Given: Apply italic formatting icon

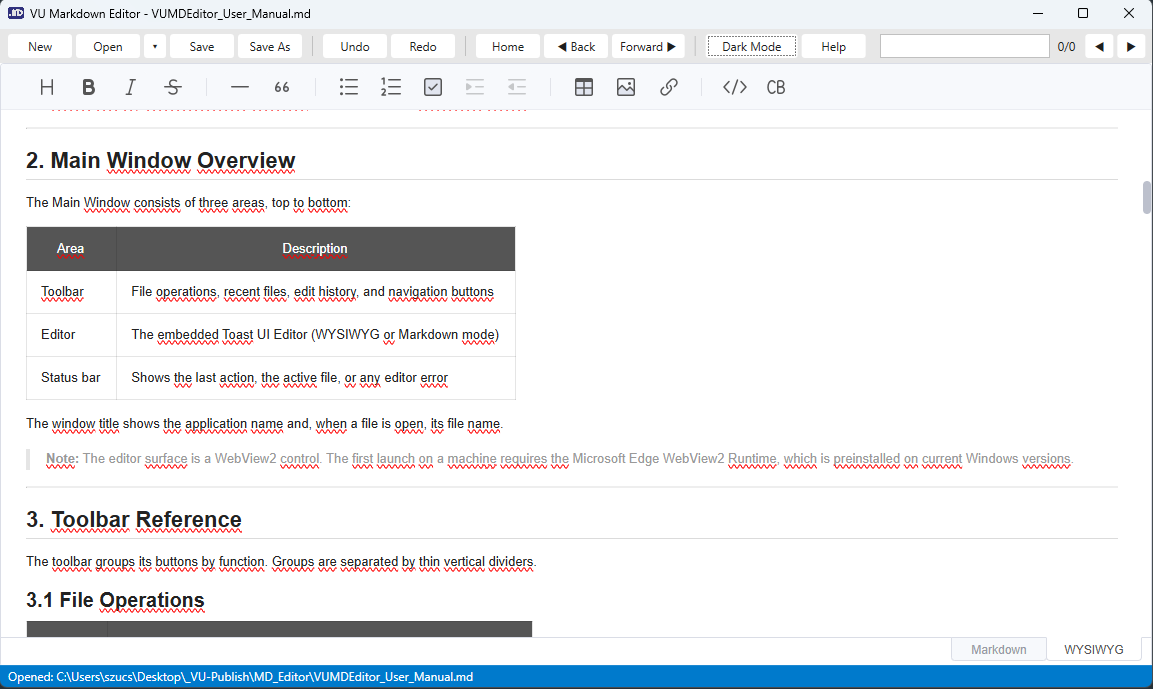Looking at the screenshot, I should 130,88.
